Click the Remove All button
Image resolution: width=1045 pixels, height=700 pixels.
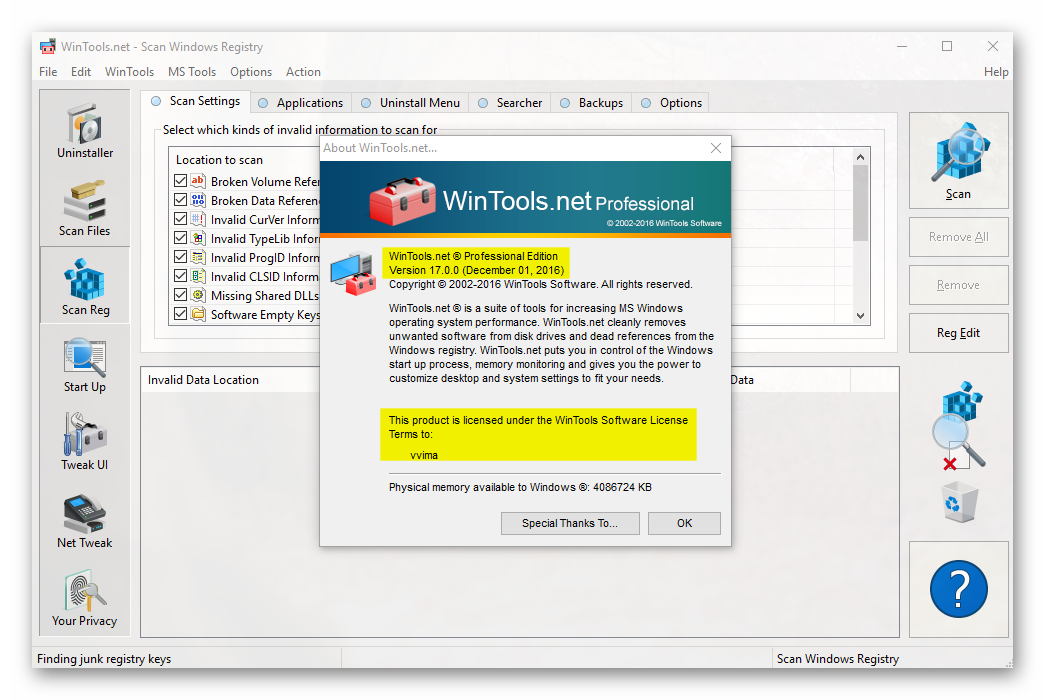958,237
